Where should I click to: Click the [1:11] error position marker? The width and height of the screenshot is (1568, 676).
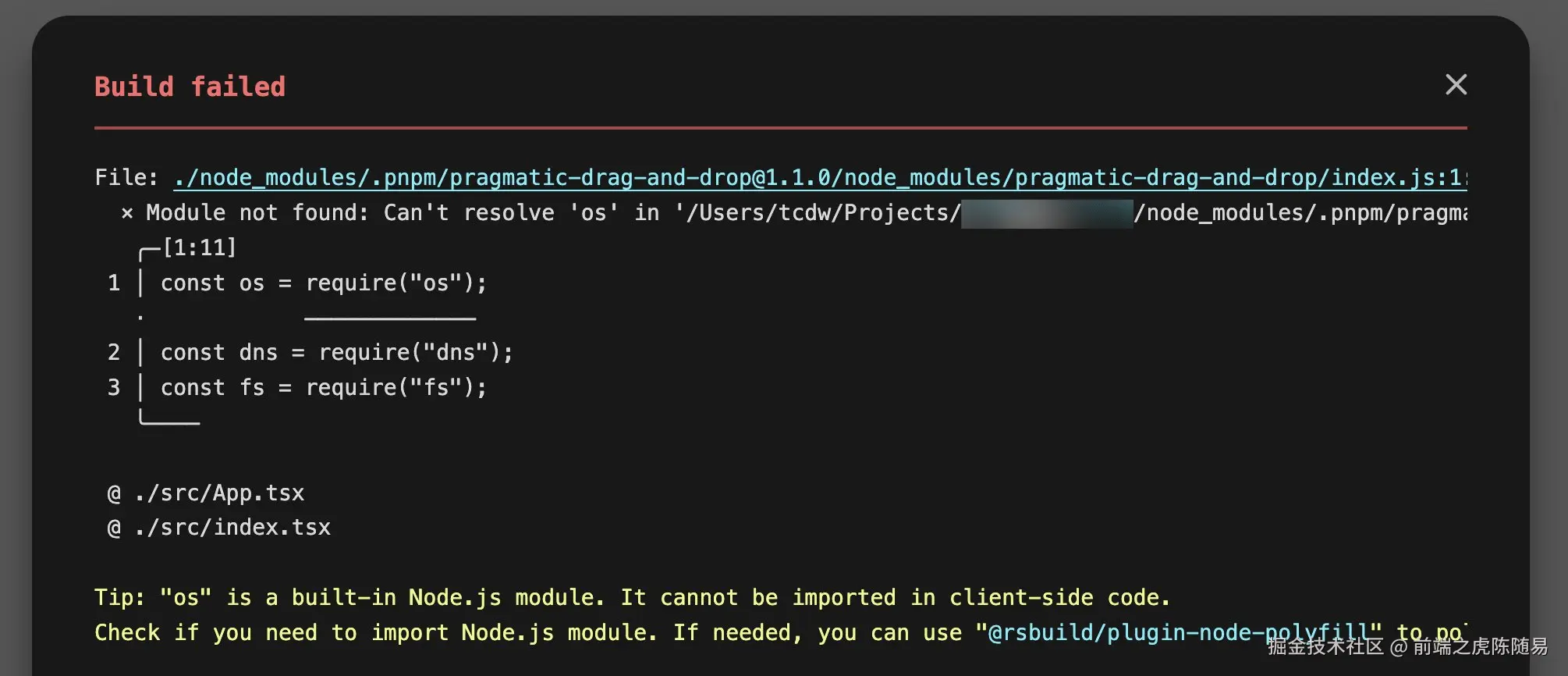(199, 248)
